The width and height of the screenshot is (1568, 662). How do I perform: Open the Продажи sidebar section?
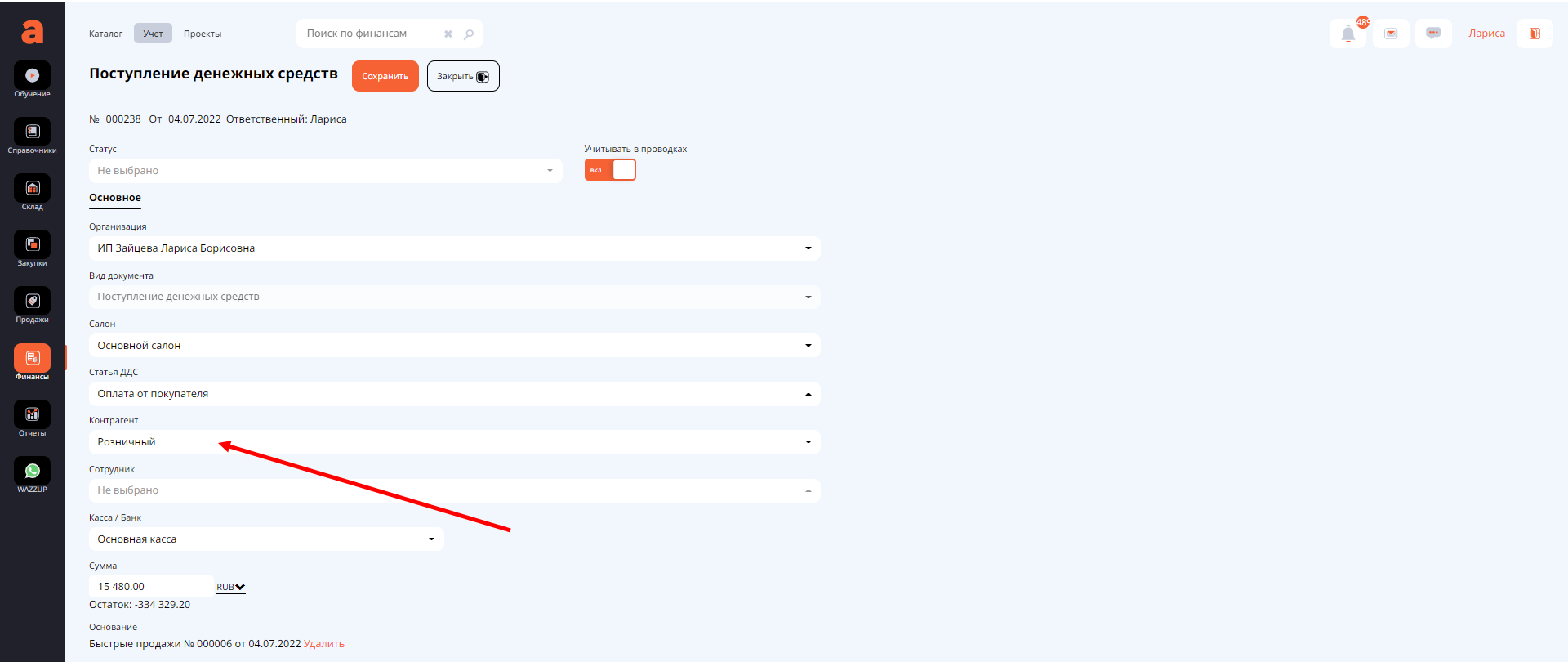32,302
